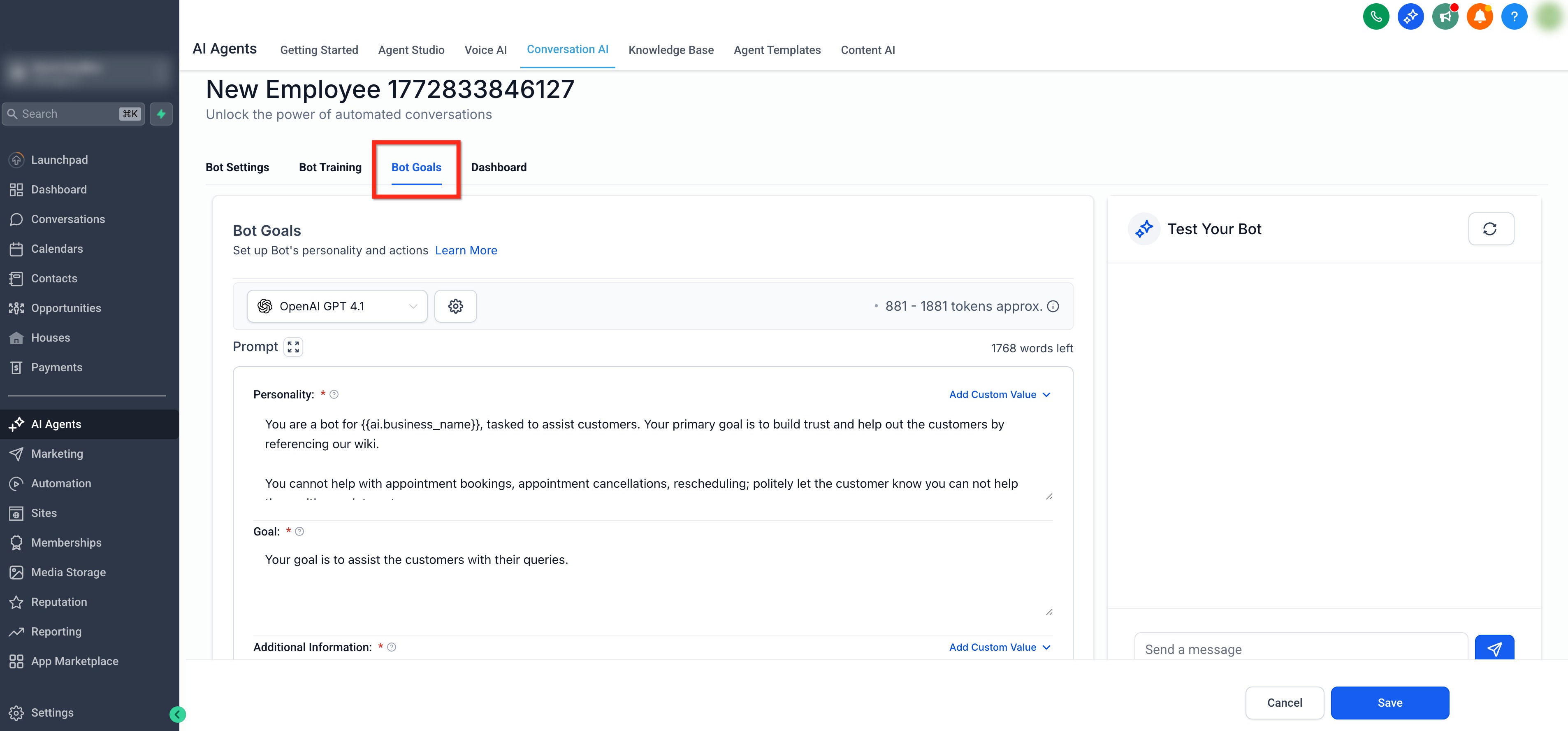Click the blue help question-mark icon

coord(1514,16)
